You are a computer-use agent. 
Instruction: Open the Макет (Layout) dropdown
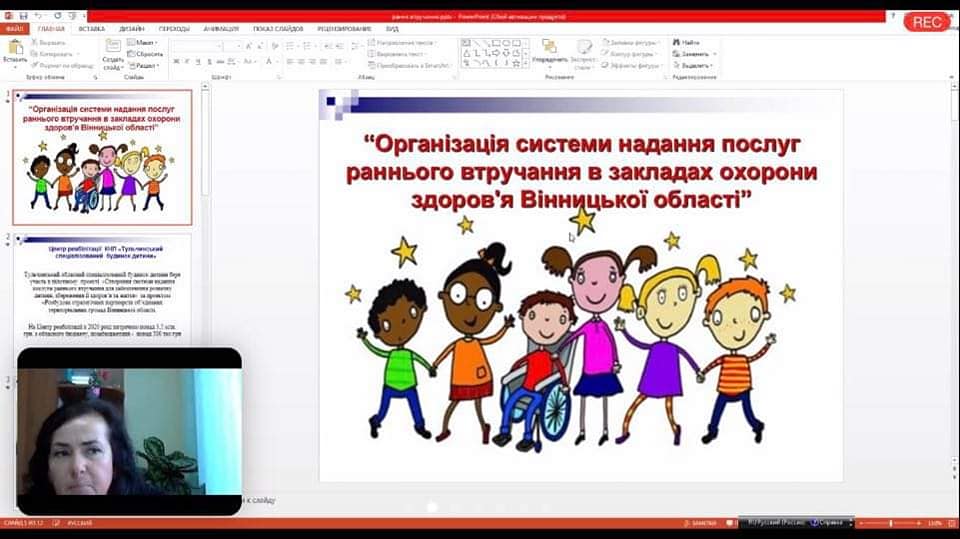[x=142, y=42]
